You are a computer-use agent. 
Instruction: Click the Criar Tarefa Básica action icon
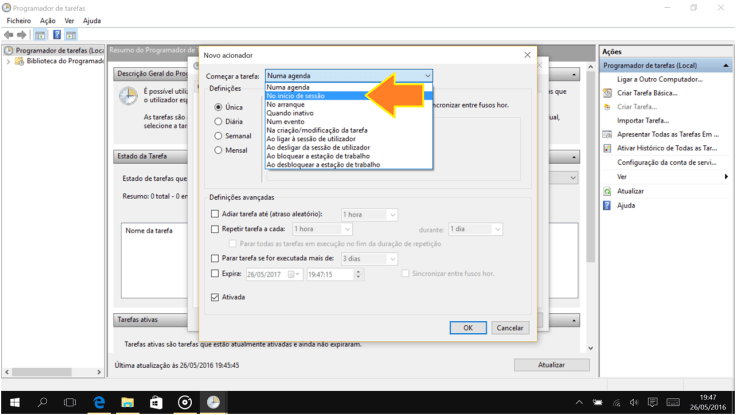607,93
